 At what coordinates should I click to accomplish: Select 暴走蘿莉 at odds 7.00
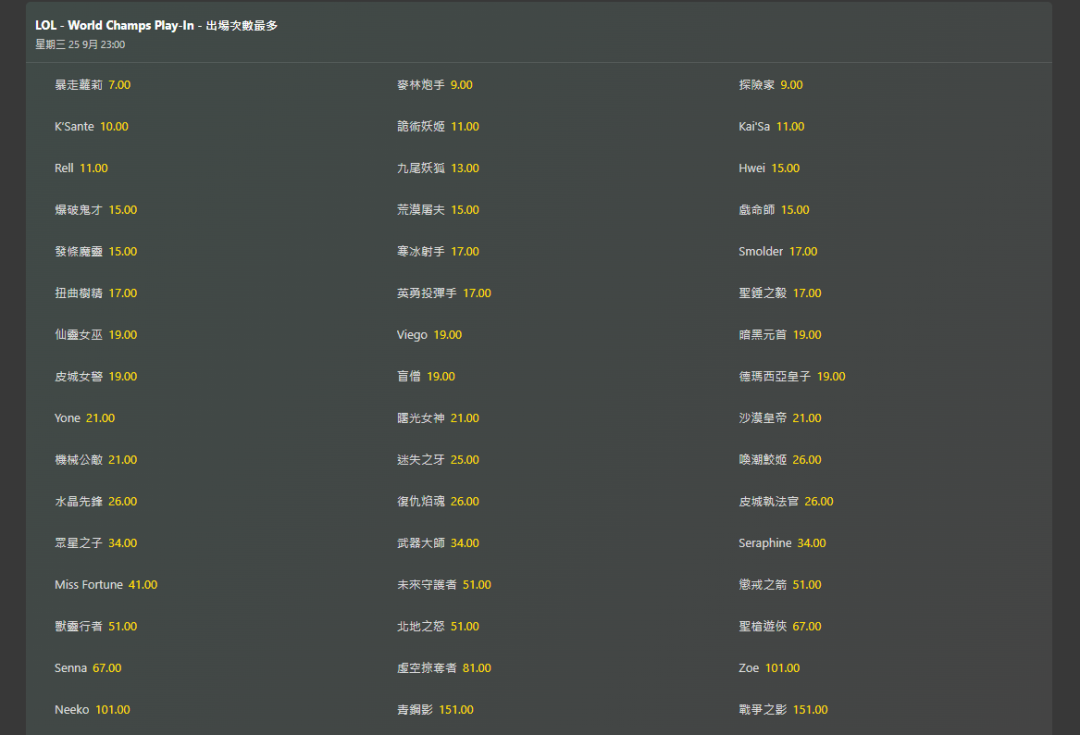(93, 85)
